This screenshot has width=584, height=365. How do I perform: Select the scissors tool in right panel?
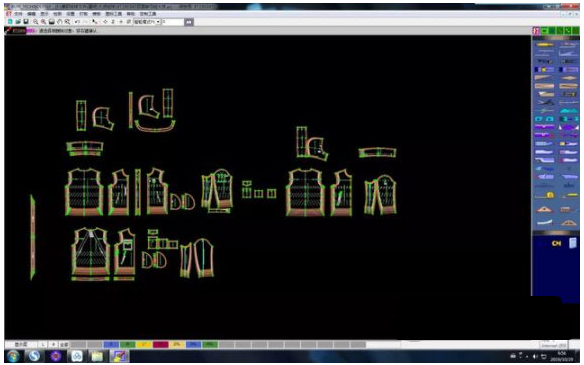(545, 102)
